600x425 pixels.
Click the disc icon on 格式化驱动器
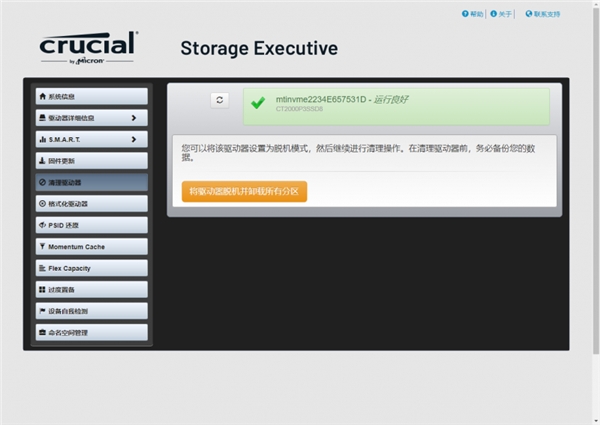(x=42, y=204)
